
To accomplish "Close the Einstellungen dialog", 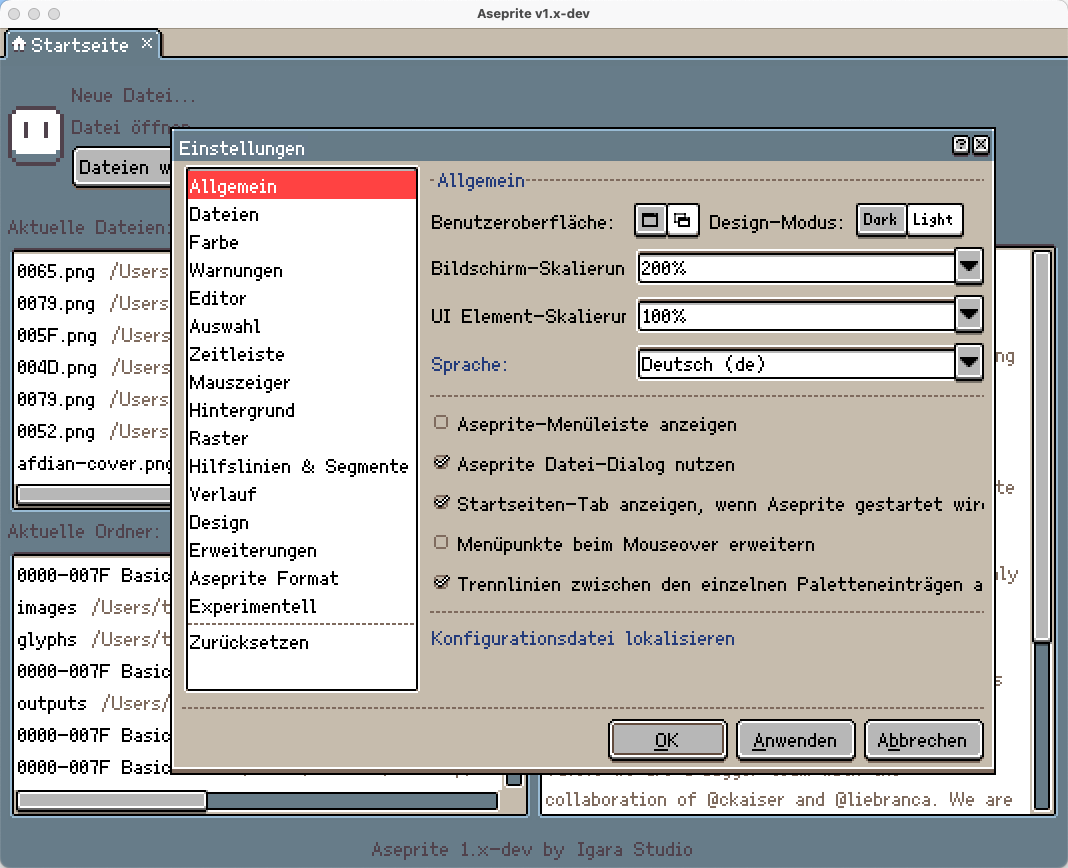I will coord(981,144).
